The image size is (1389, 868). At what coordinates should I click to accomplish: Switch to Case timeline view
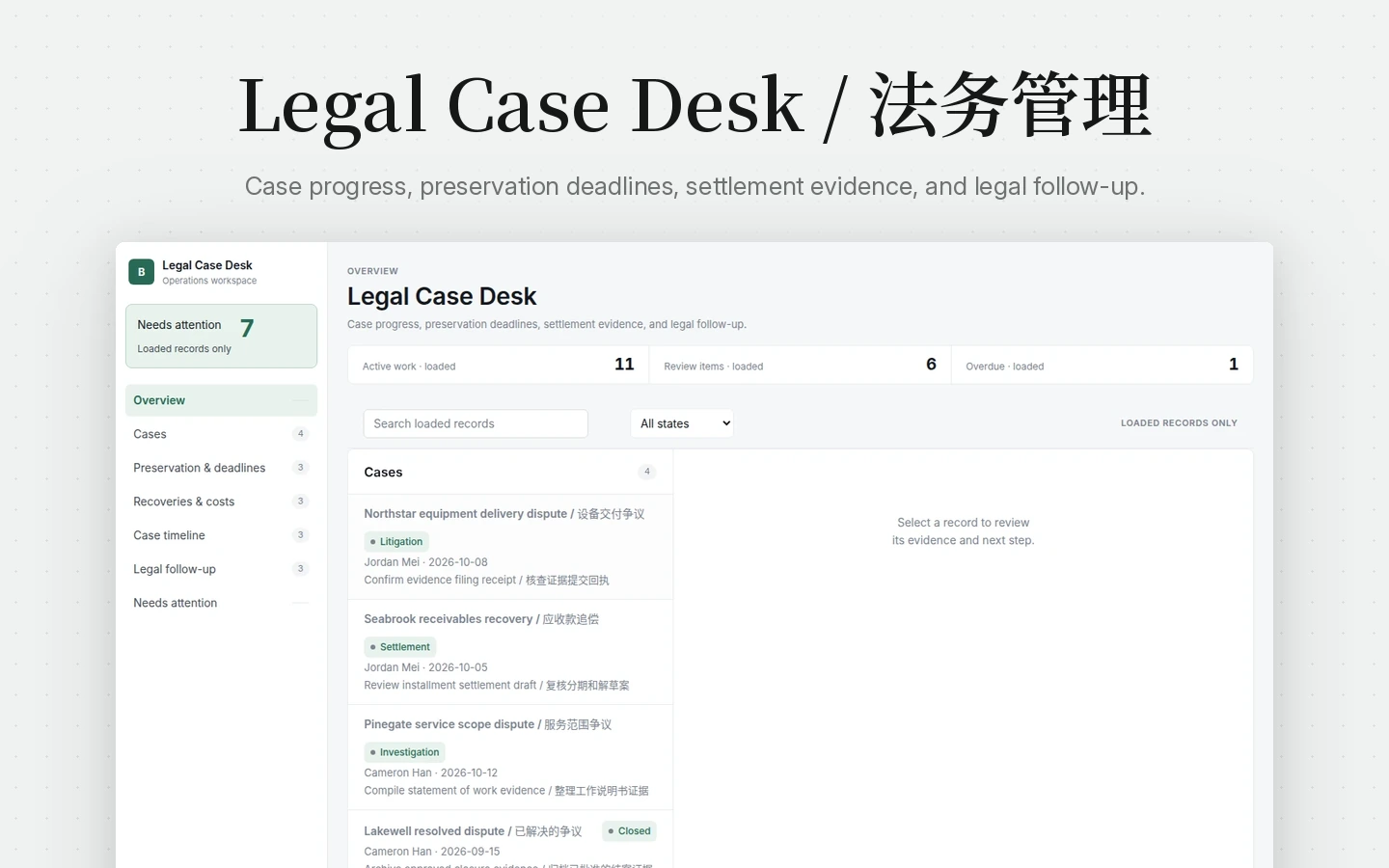pos(221,535)
